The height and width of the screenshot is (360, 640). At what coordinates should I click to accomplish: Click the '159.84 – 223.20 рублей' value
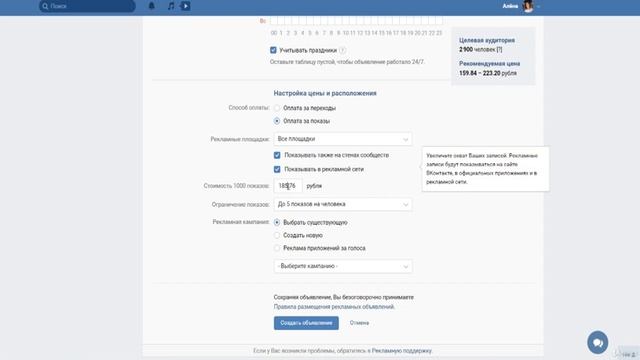point(488,73)
